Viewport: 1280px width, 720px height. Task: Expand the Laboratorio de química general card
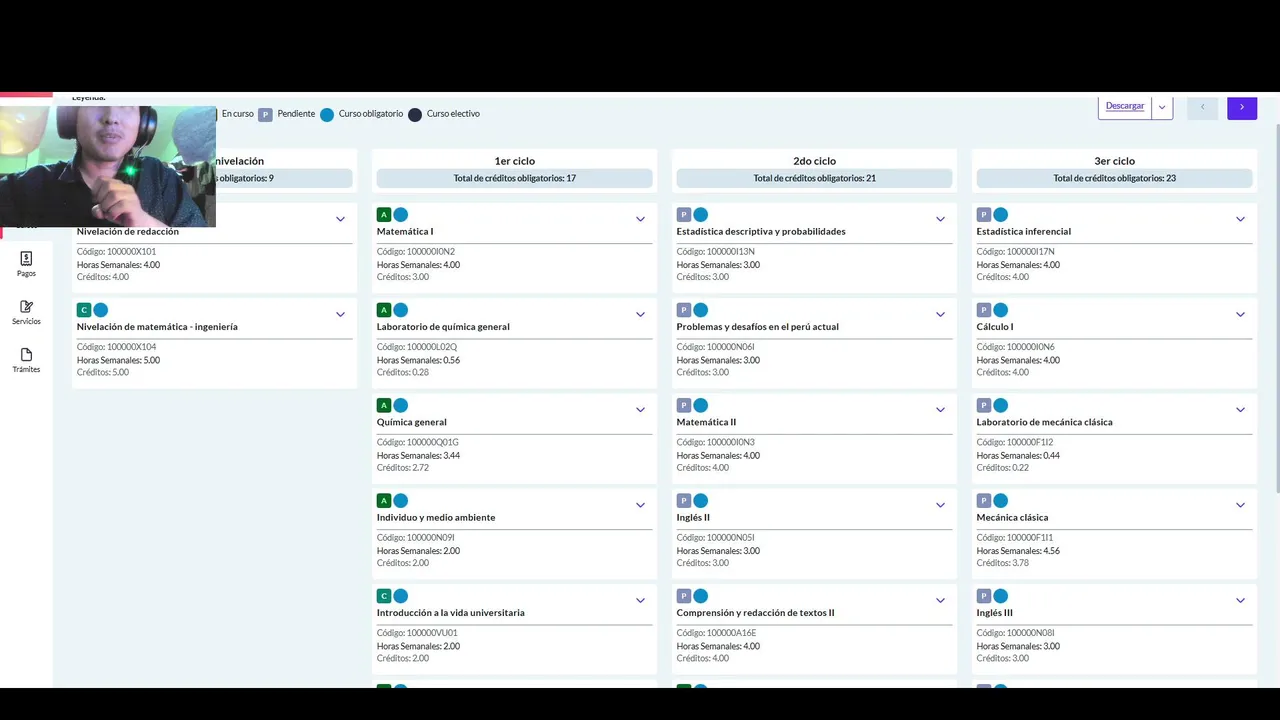click(640, 314)
